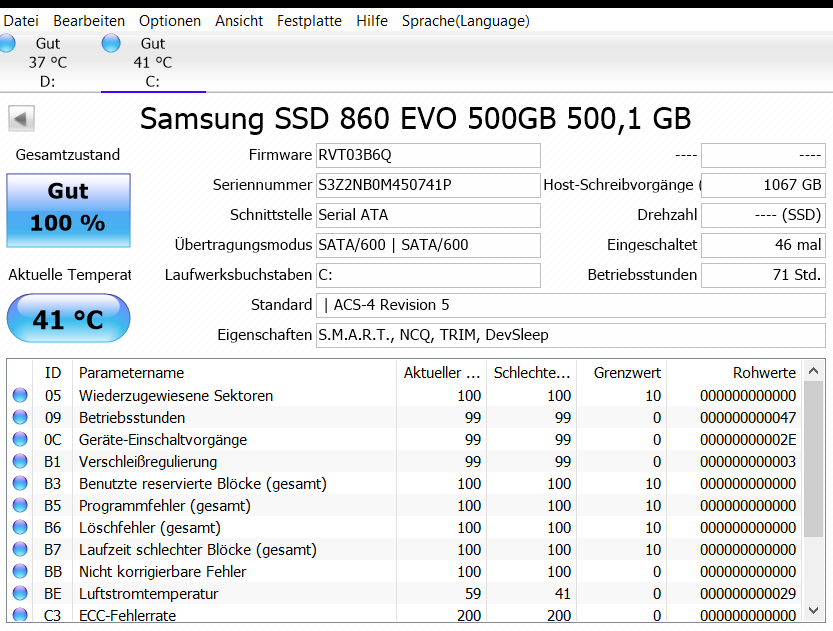Open the Optionen menu
The width and height of the screenshot is (833, 631).
point(170,21)
